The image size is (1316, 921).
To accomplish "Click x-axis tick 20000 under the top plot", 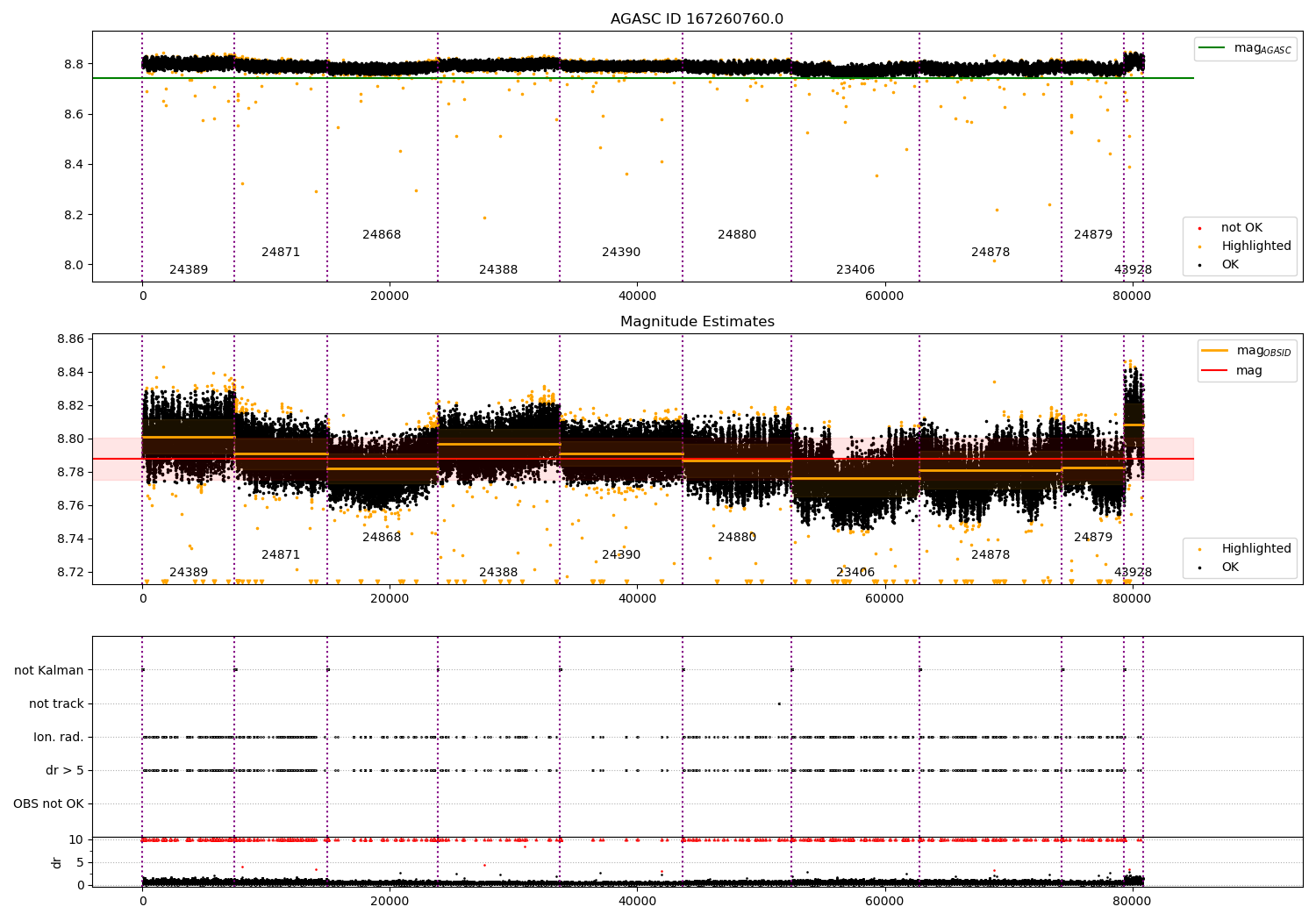I will 390,296.
